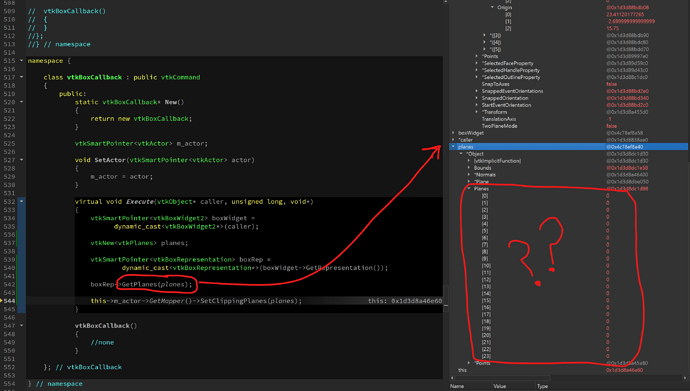This screenshot has width=690, height=391.
Task: Click the Type column header
Action: [x=543, y=386]
